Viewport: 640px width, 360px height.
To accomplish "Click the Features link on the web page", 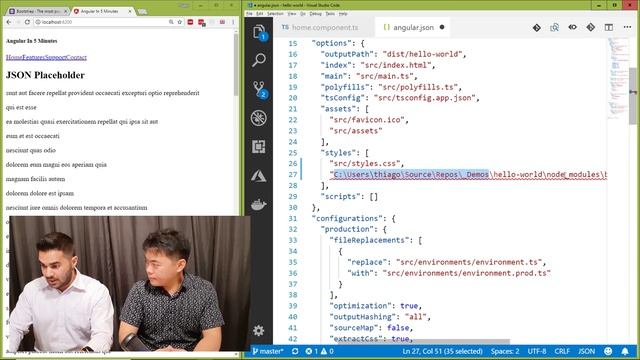I will (33, 57).
